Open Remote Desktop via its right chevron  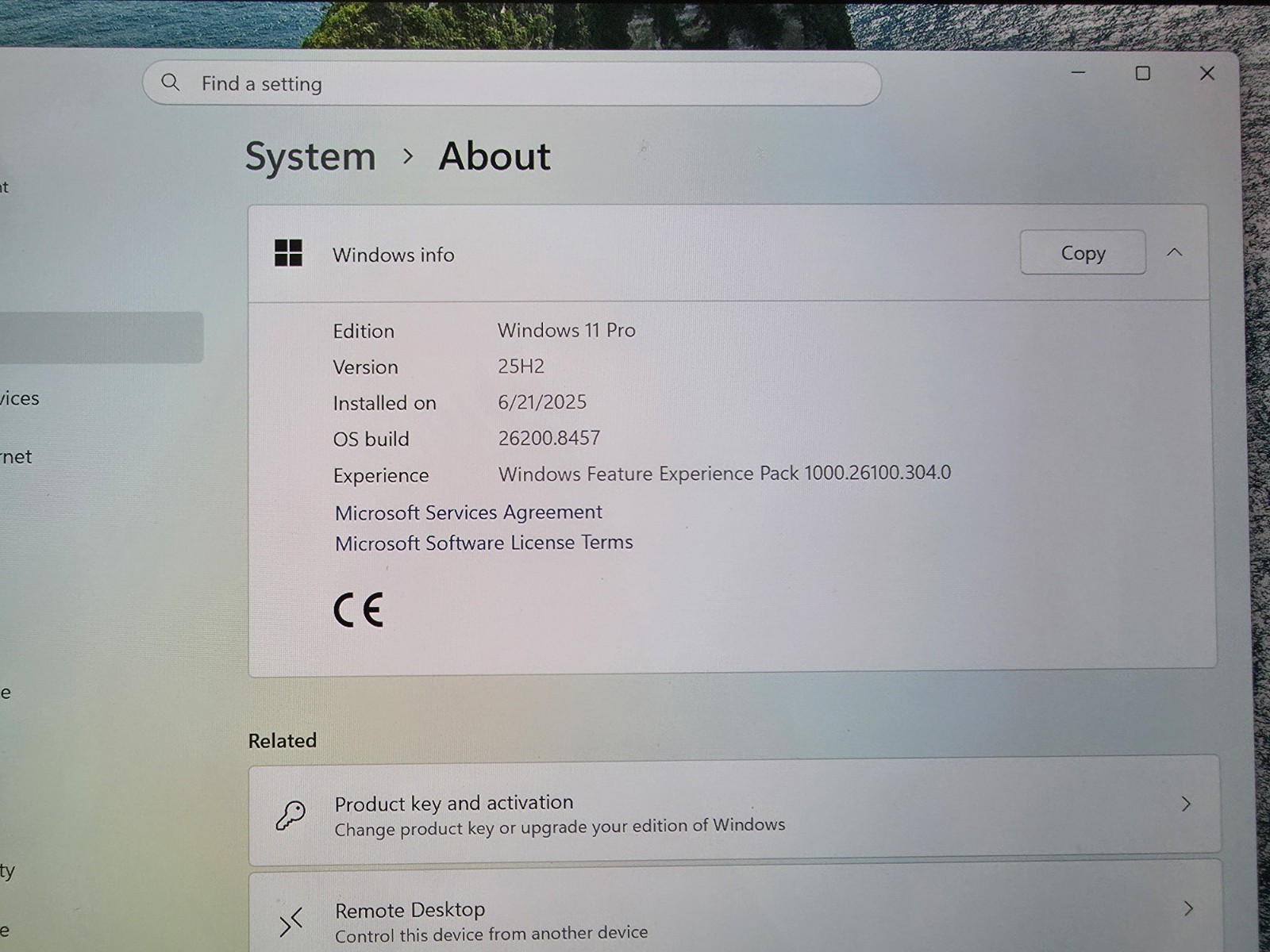pos(1188,908)
